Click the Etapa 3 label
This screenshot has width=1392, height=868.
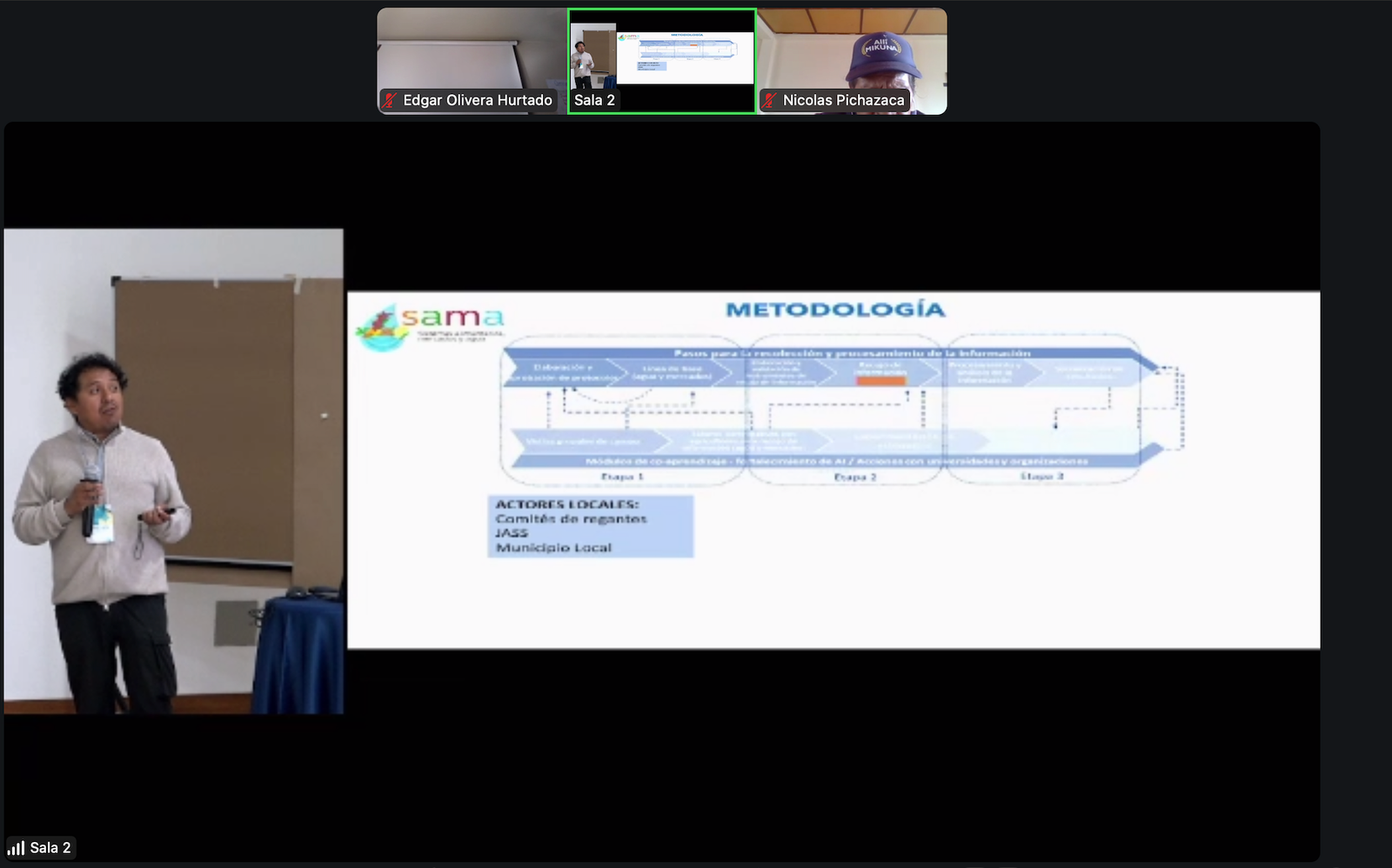[1041, 477]
